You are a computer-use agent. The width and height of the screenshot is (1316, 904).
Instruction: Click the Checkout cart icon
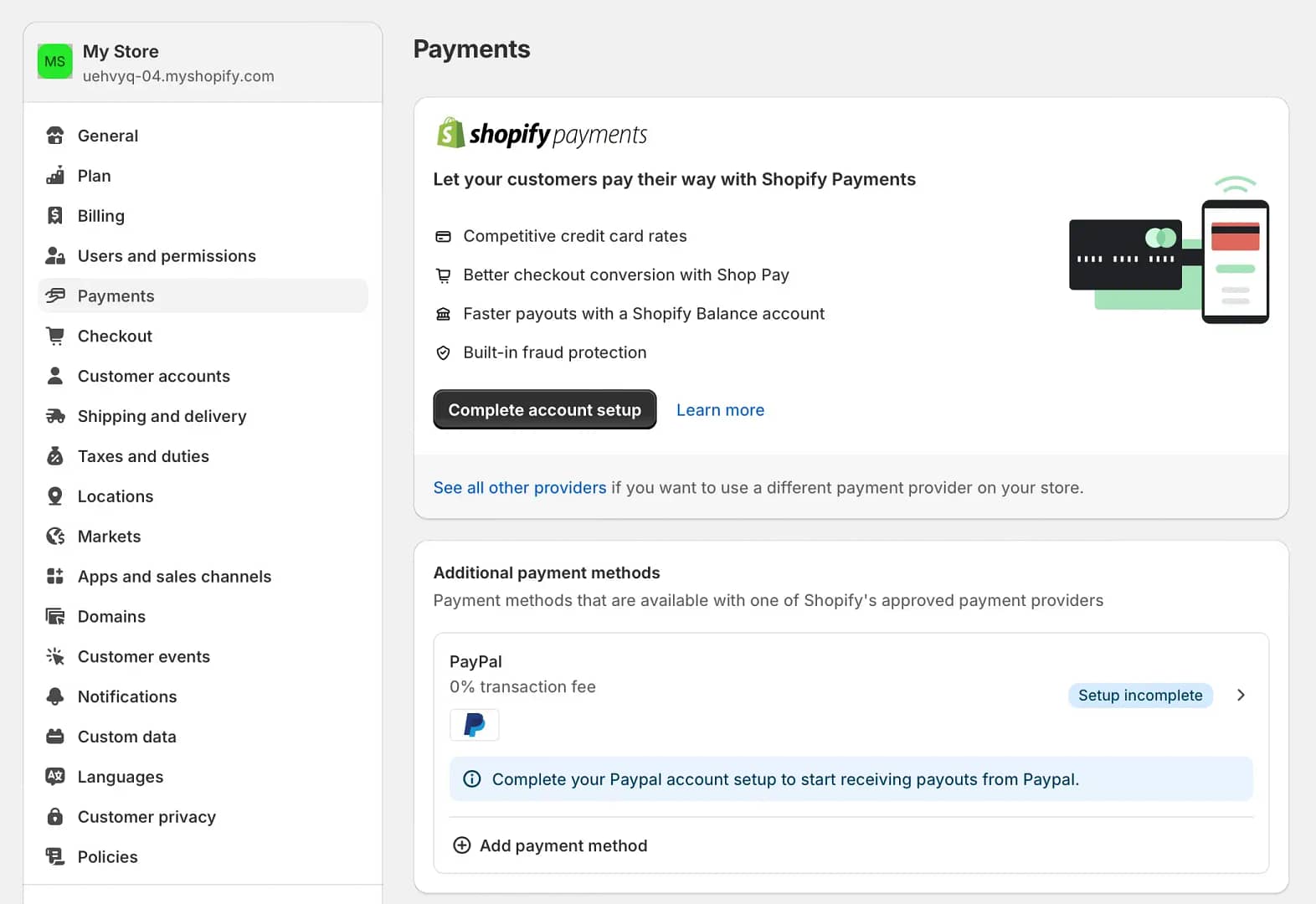click(x=55, y=336)
